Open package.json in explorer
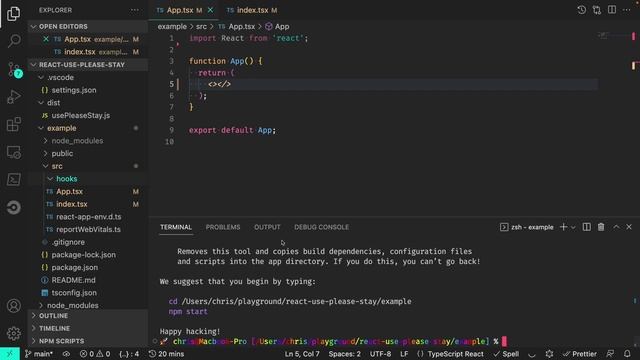Screen dimensions: 640x360 coord(88,267)
